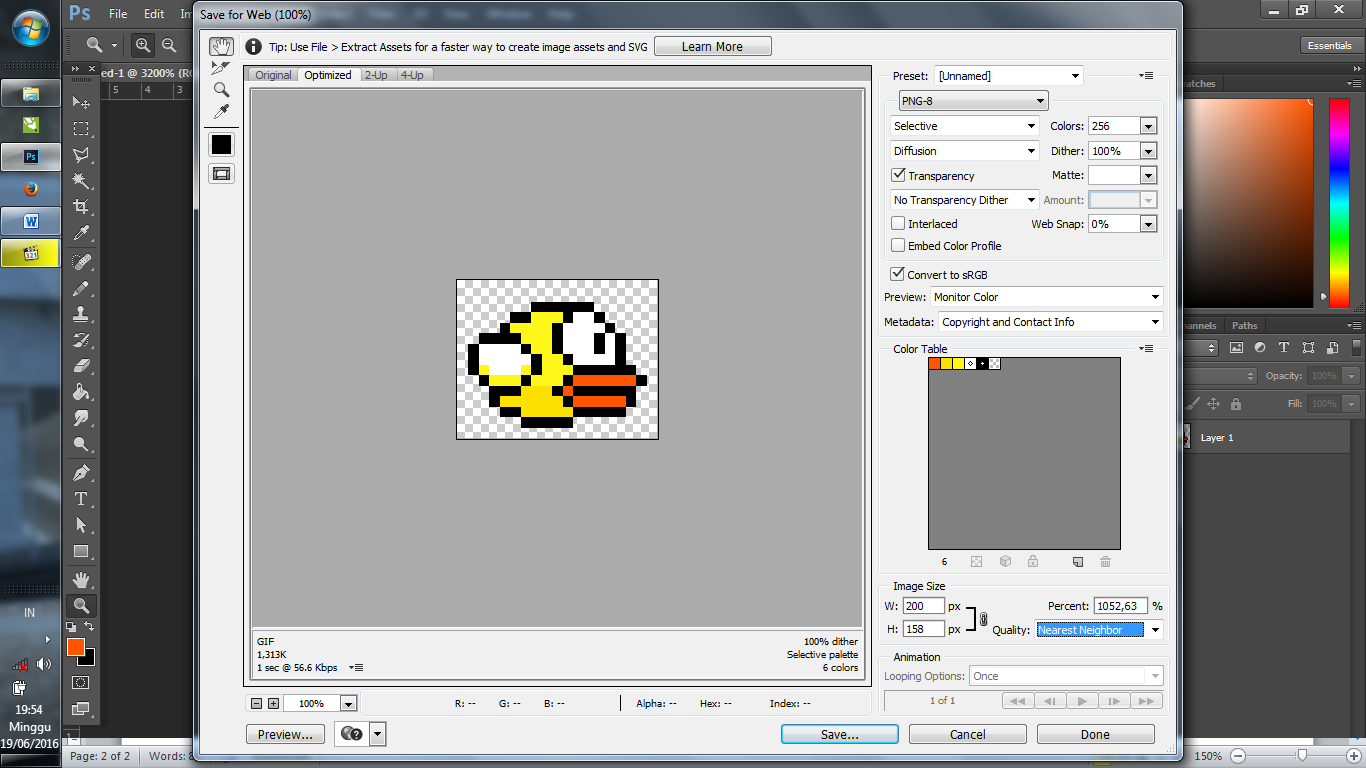Click the Preview... button
This screenshot has width=1366, height=768.
[x=285, y=733]
